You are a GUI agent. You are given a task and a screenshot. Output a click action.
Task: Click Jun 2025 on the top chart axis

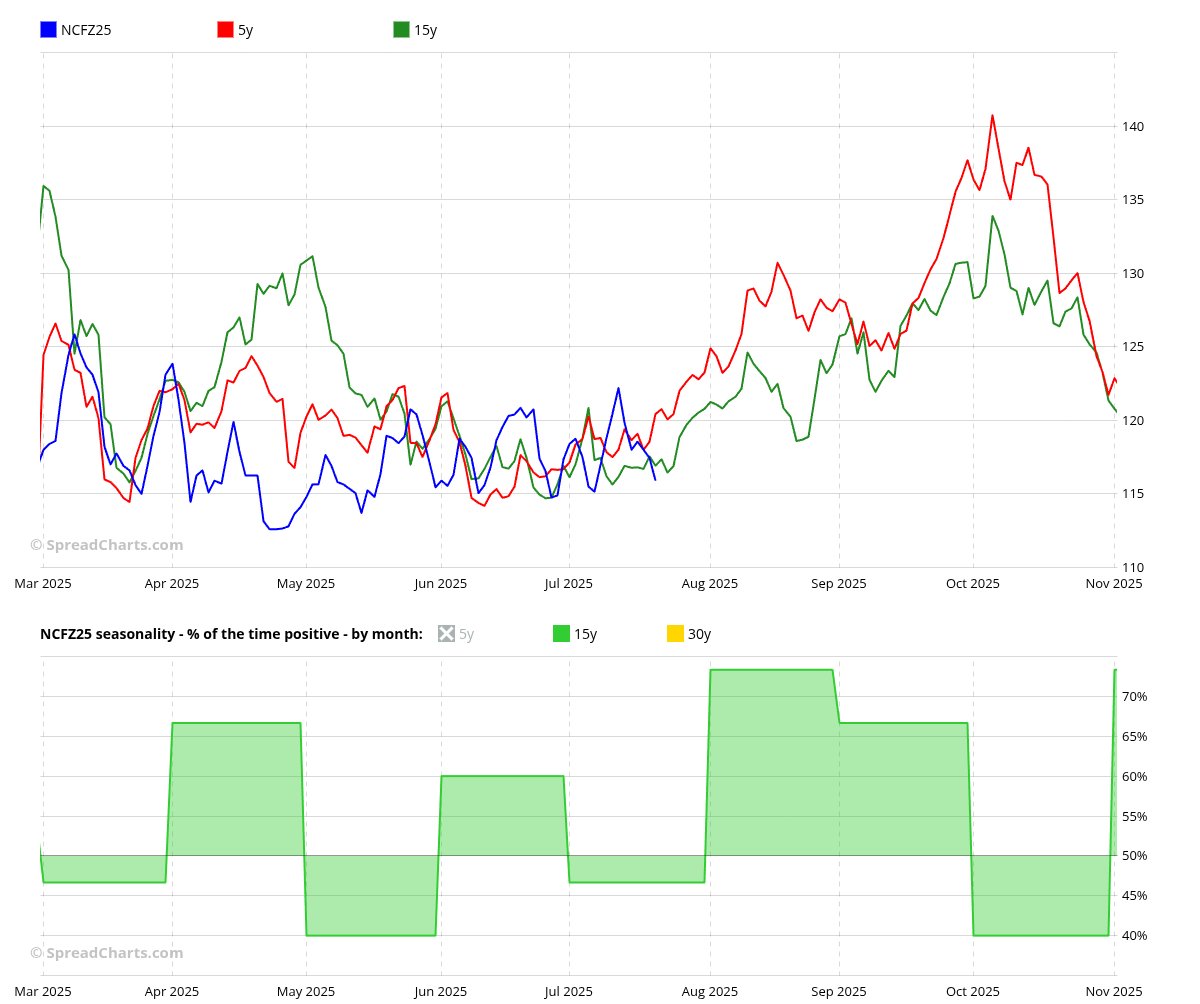point(440,583)
